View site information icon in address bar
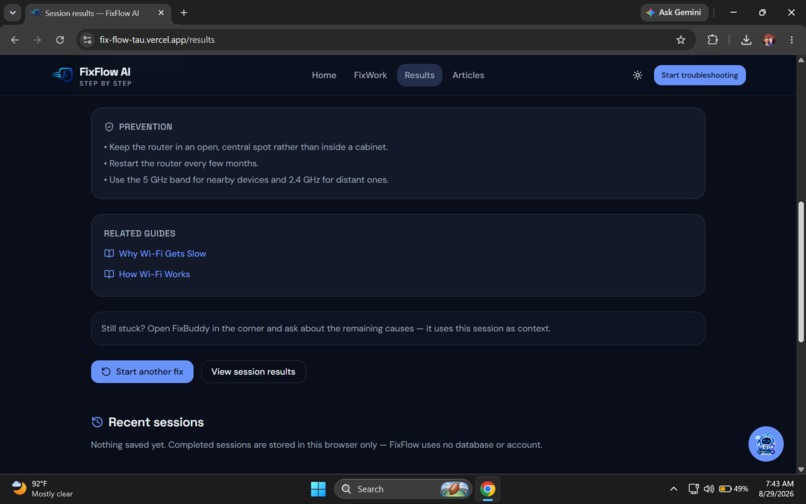This screenshot has width=806, height=504. tap(87, 40)
